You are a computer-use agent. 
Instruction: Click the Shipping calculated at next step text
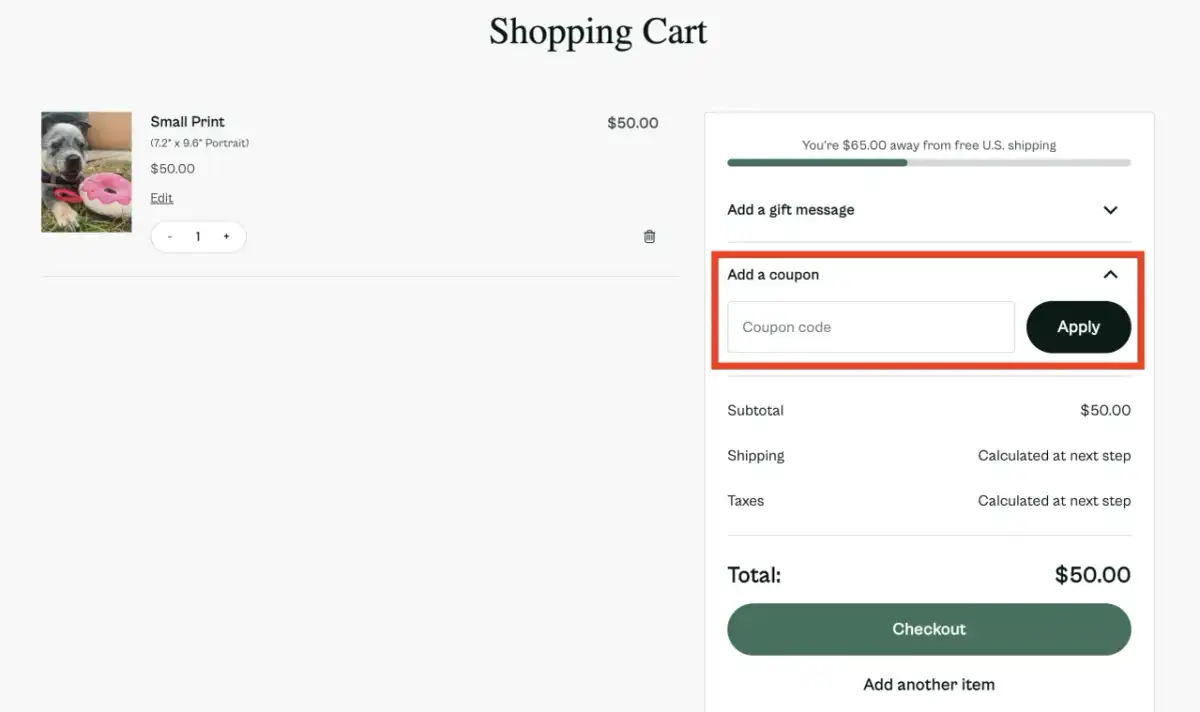pyautogui.click(x=1054, y=456)
